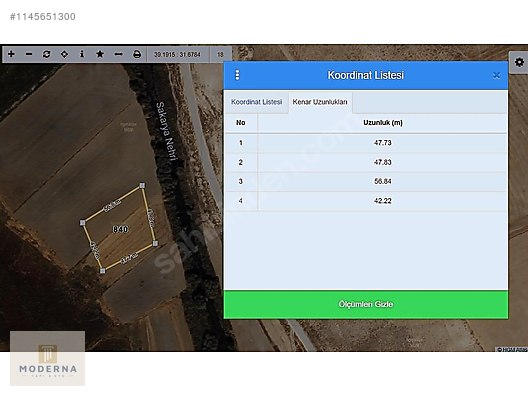This screenshot has height=396, width=528.
Task: Click the Ölçümleri Gizle button
Action: tap(366, 304)
